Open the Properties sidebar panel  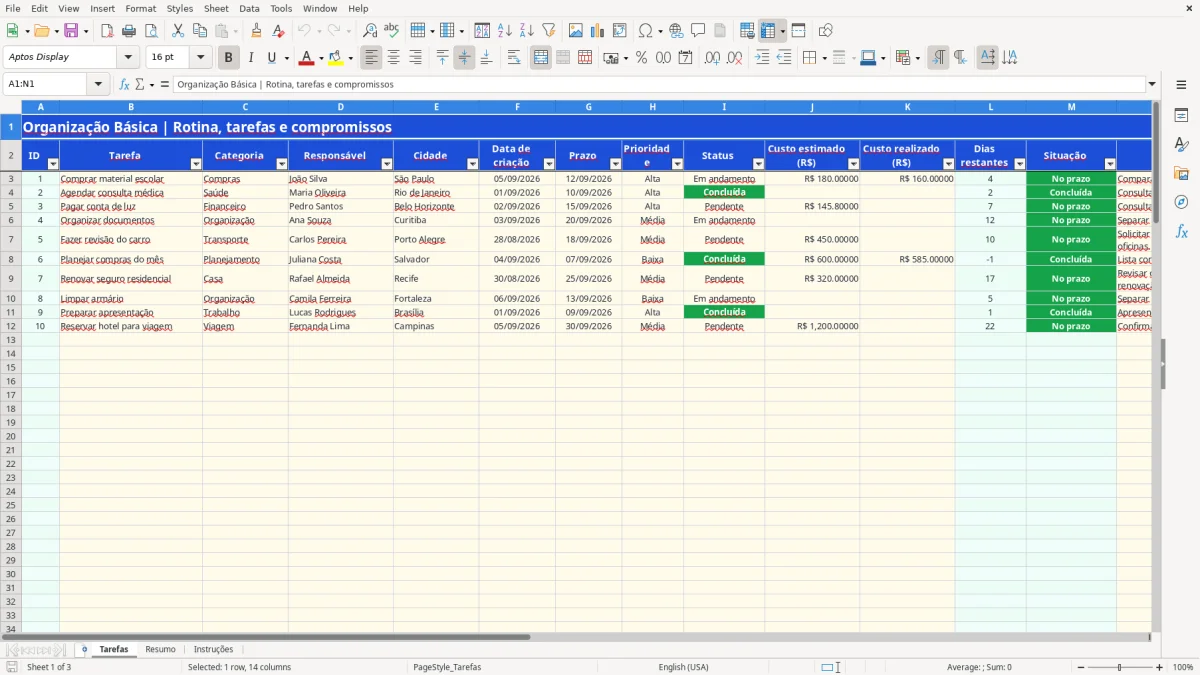(1181, 116)
